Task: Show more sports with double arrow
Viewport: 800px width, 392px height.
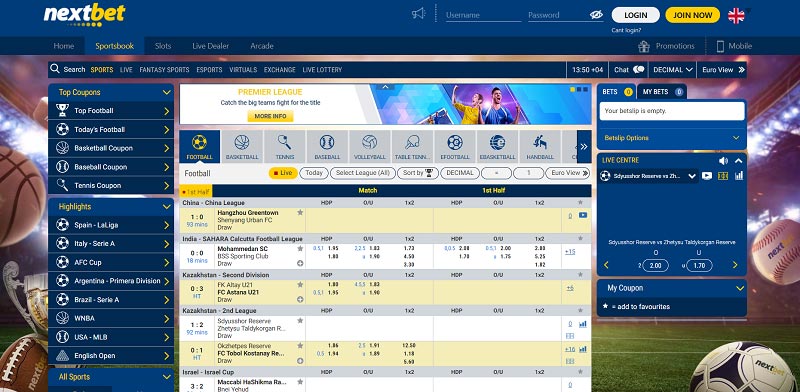Action: (x=584, y=146)
